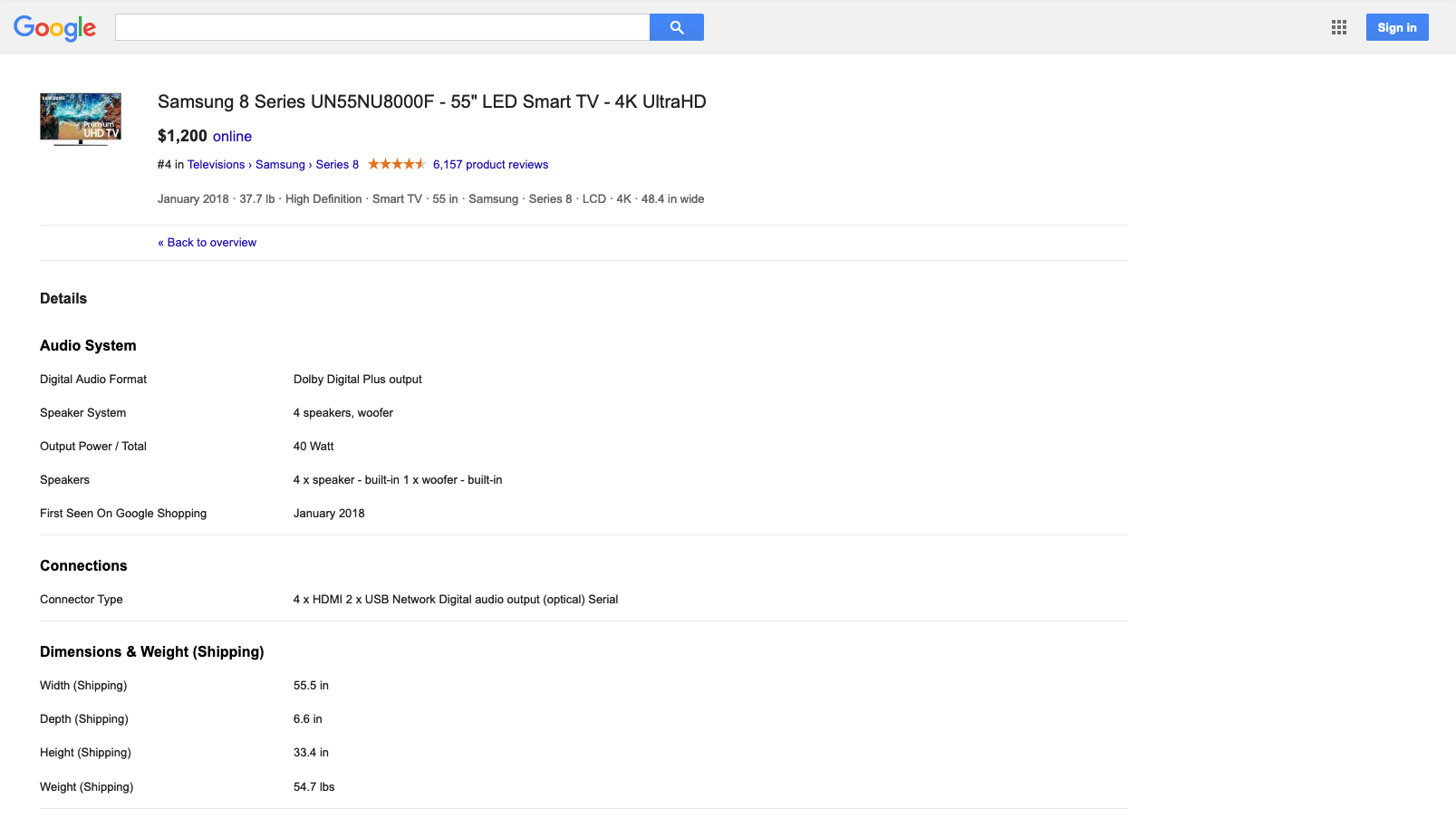Click '4 speakers, woofer' value
The height and width of the screenshot is (828, 1456).
click(343, 412)
